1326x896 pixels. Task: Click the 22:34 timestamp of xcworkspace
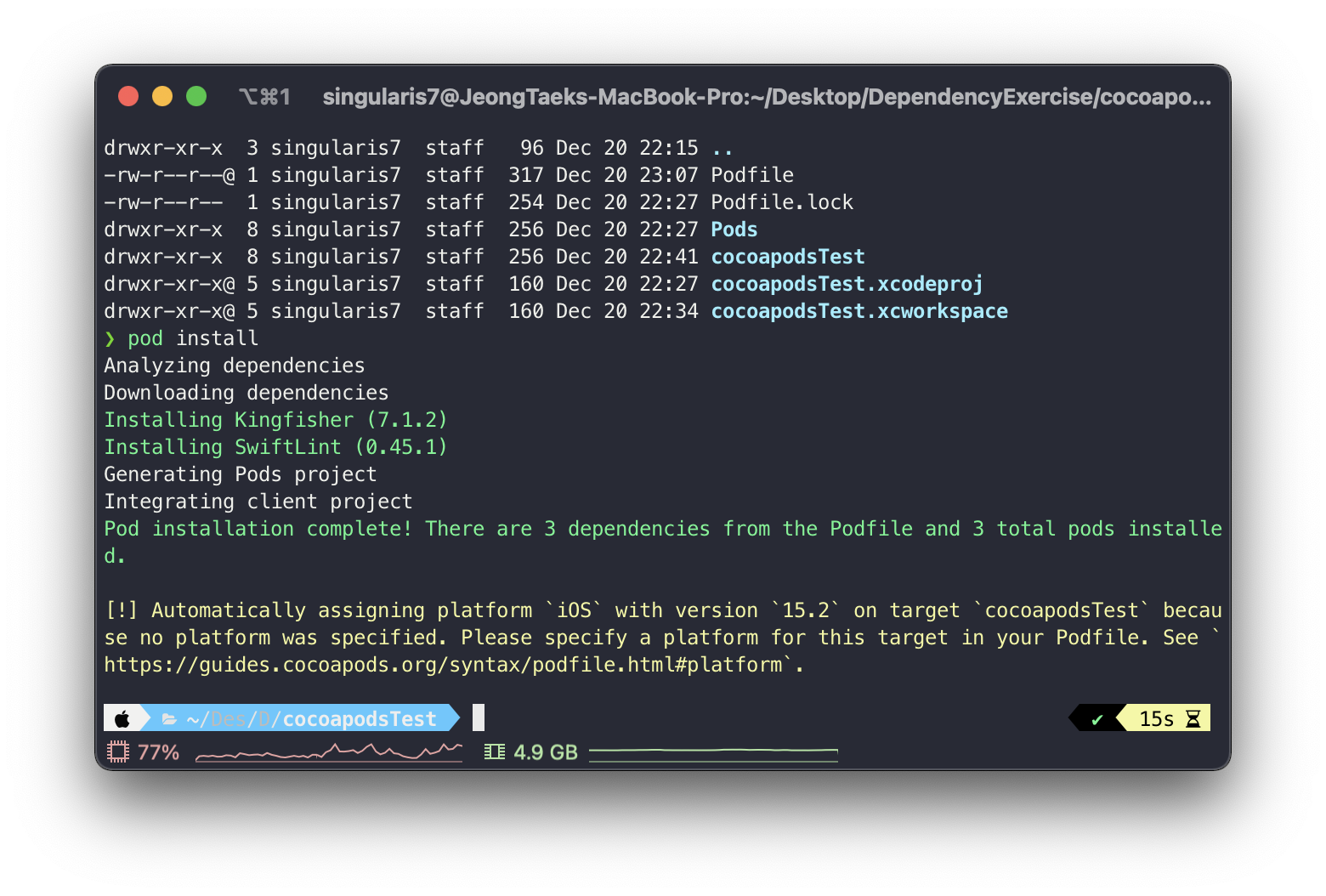click(669, 311)
